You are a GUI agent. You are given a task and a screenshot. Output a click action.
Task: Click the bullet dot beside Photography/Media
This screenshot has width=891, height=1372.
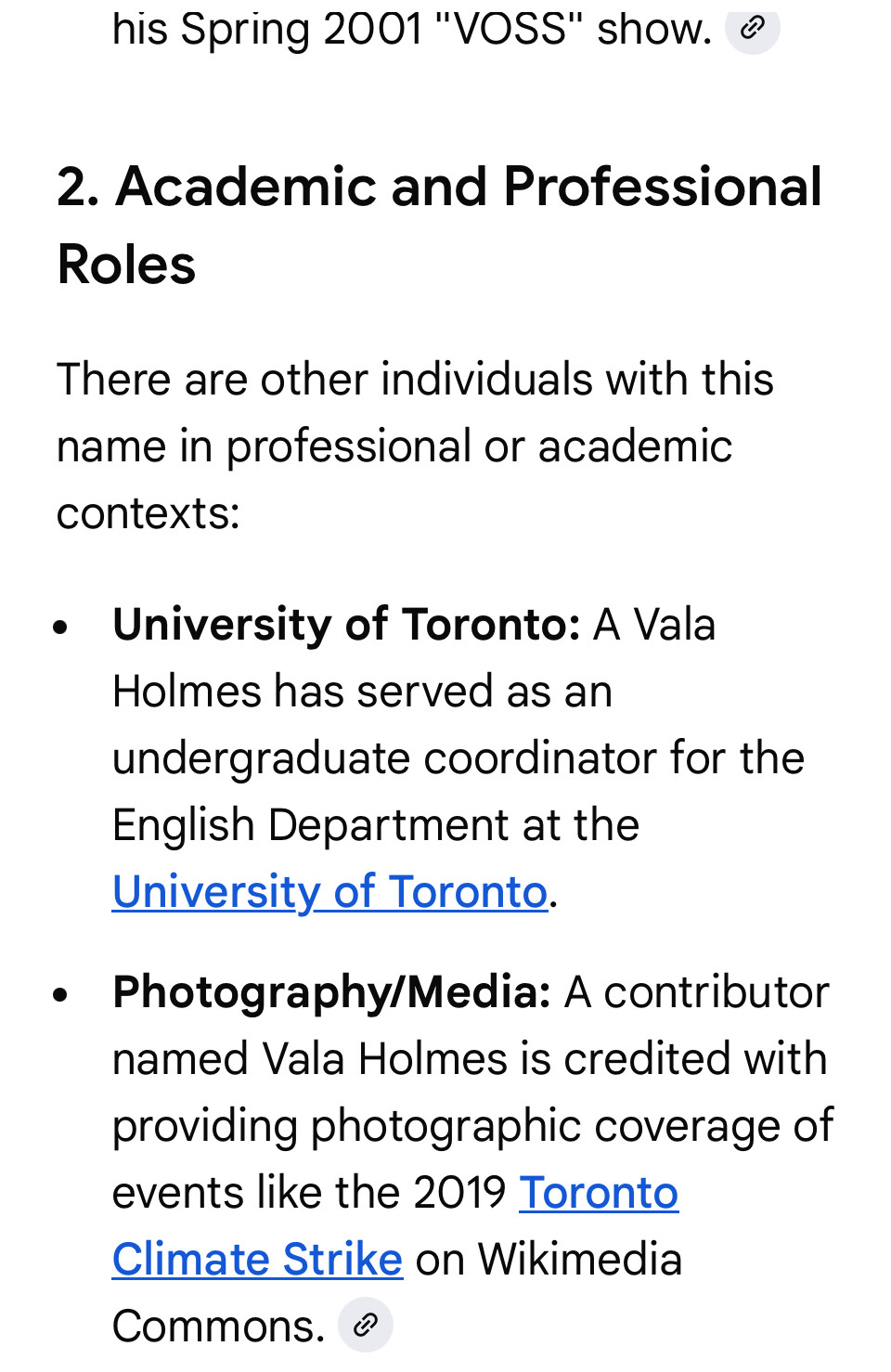pyautogui.click(x=61, y=994)
